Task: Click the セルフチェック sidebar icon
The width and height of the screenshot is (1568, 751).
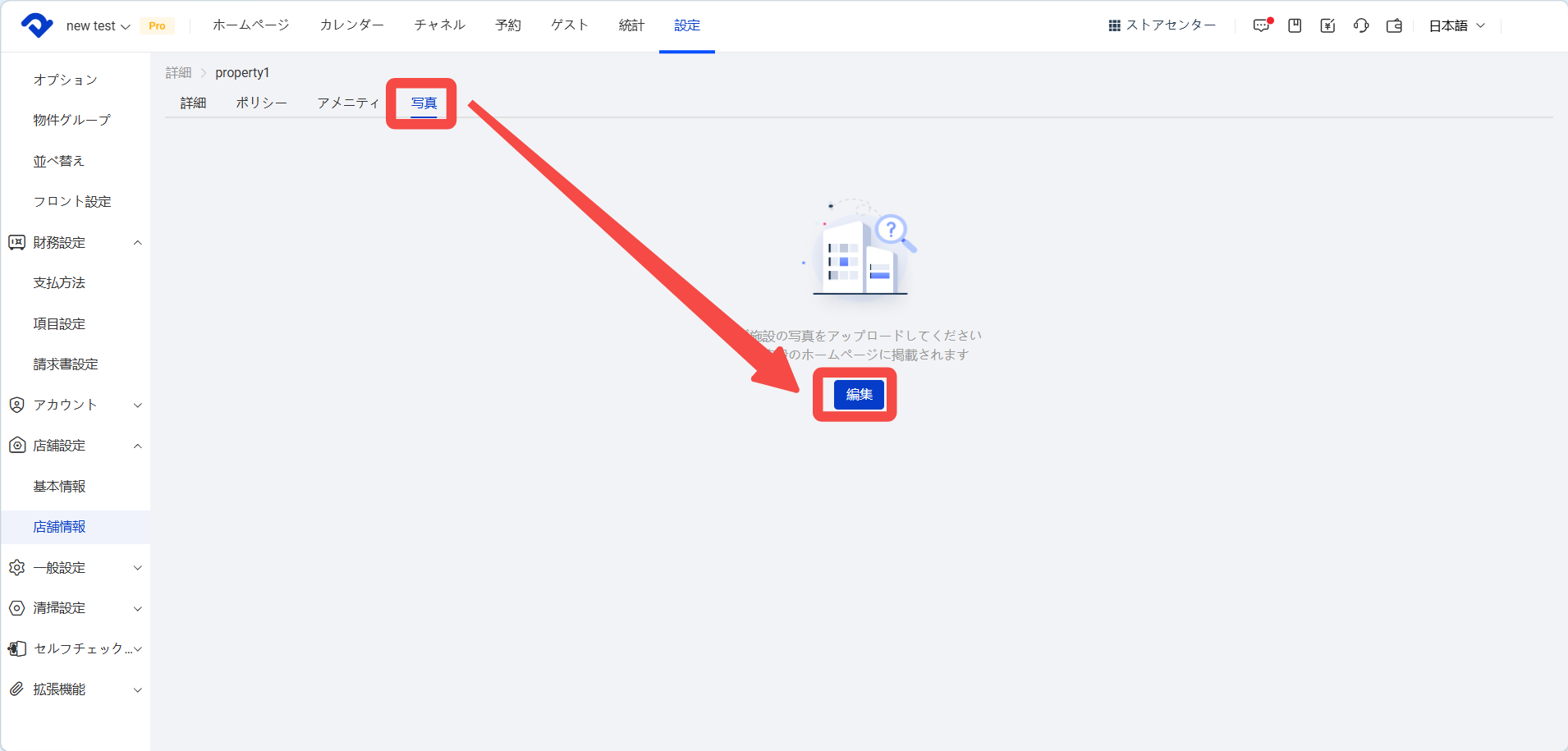Action: coord(16,648)
